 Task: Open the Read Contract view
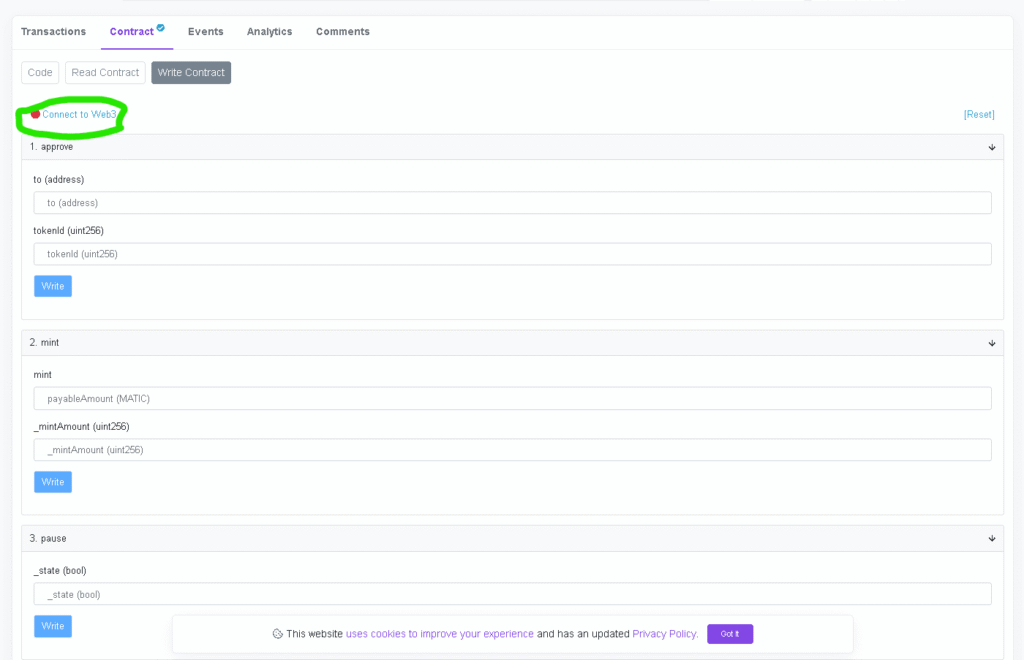click(x=104, y=72)
